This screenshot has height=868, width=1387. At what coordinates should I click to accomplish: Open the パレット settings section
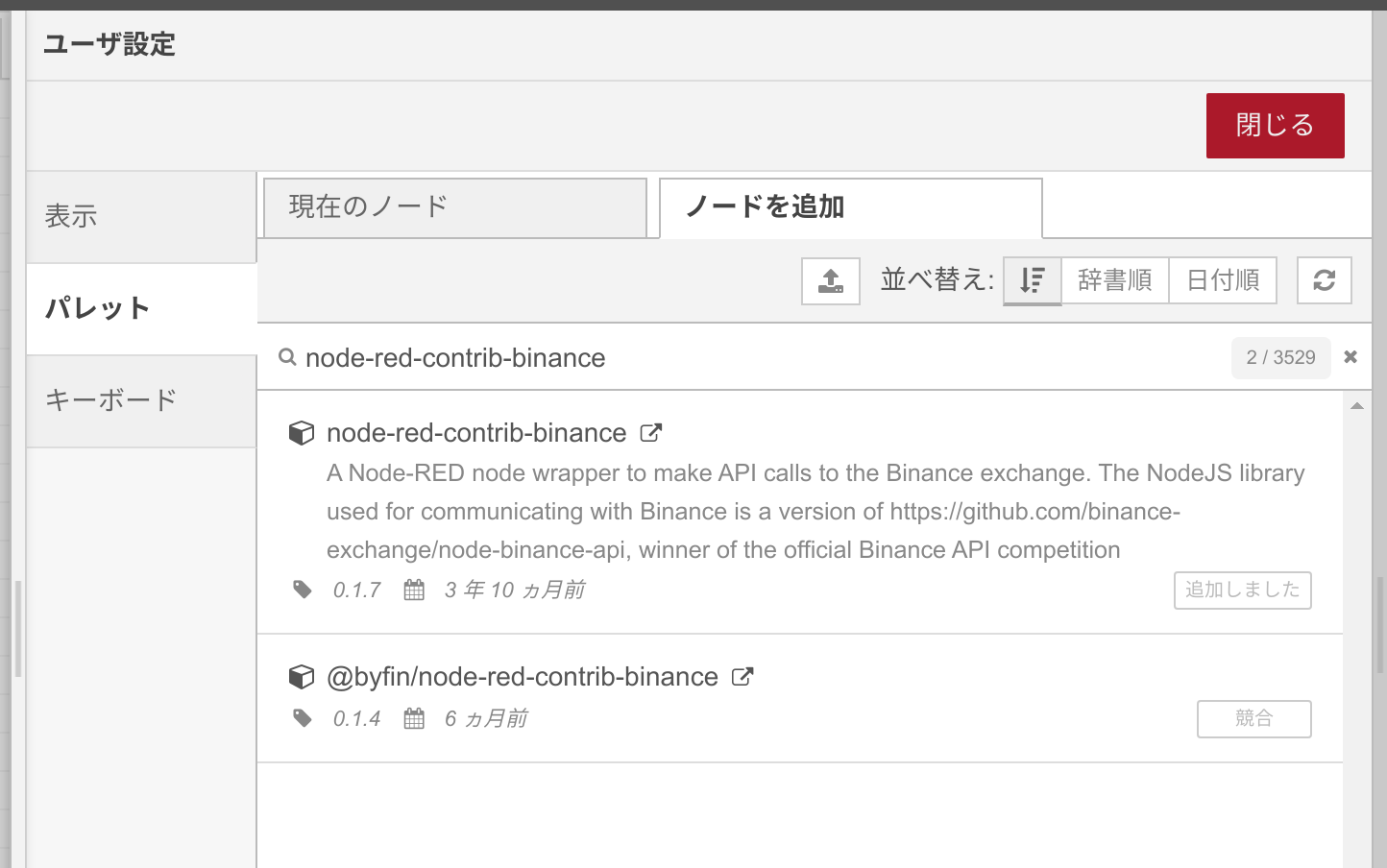(x=141, y=309)
